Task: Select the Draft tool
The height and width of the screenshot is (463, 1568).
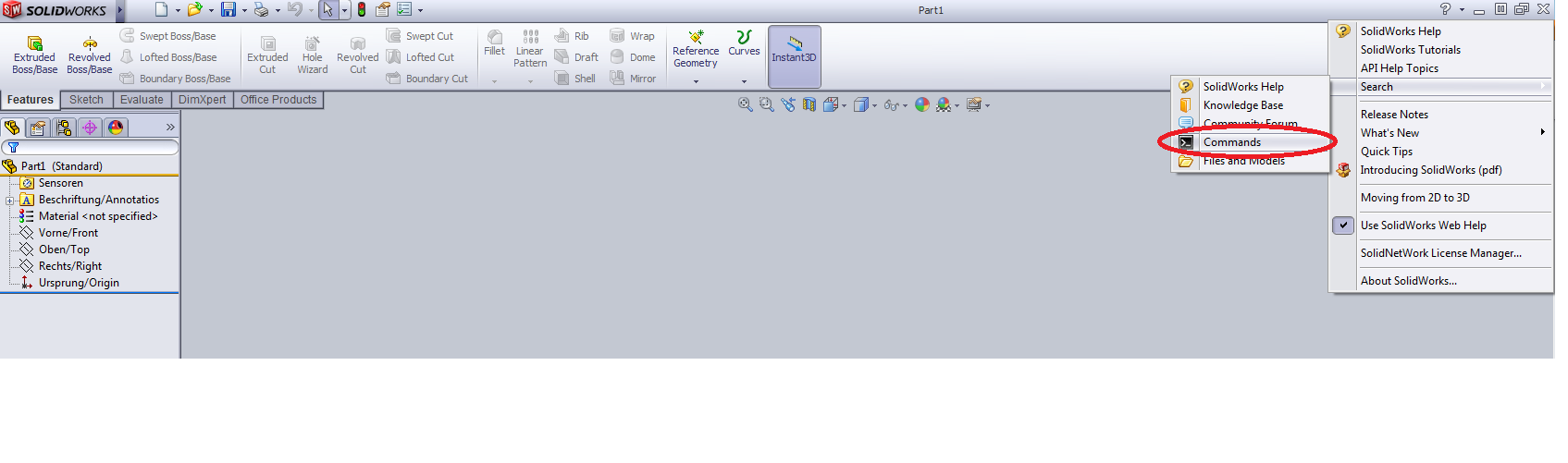Action: [x=576, y=57]
